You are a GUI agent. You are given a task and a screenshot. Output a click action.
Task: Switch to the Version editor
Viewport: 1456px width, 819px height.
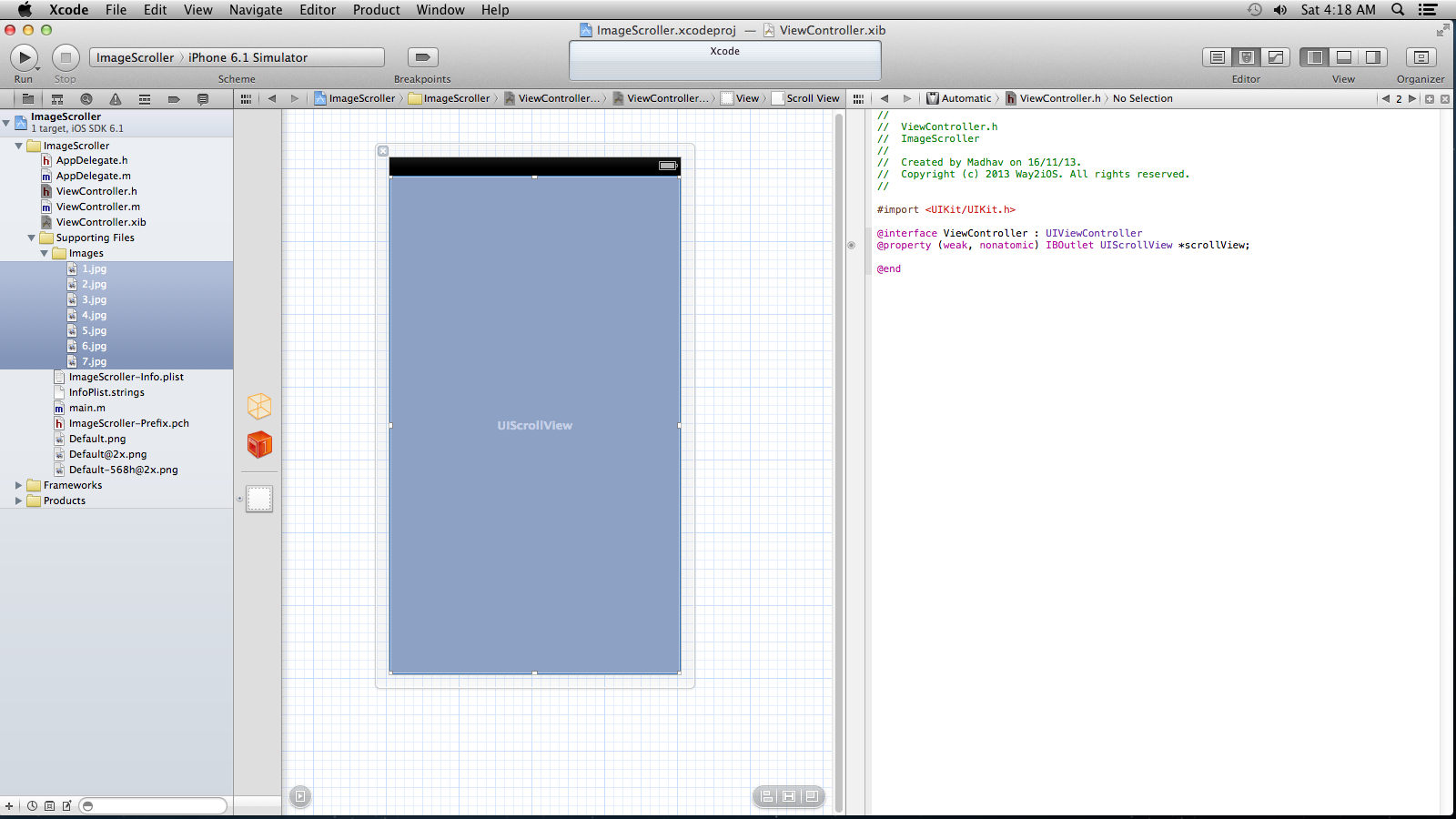[x=1276, y=57]
